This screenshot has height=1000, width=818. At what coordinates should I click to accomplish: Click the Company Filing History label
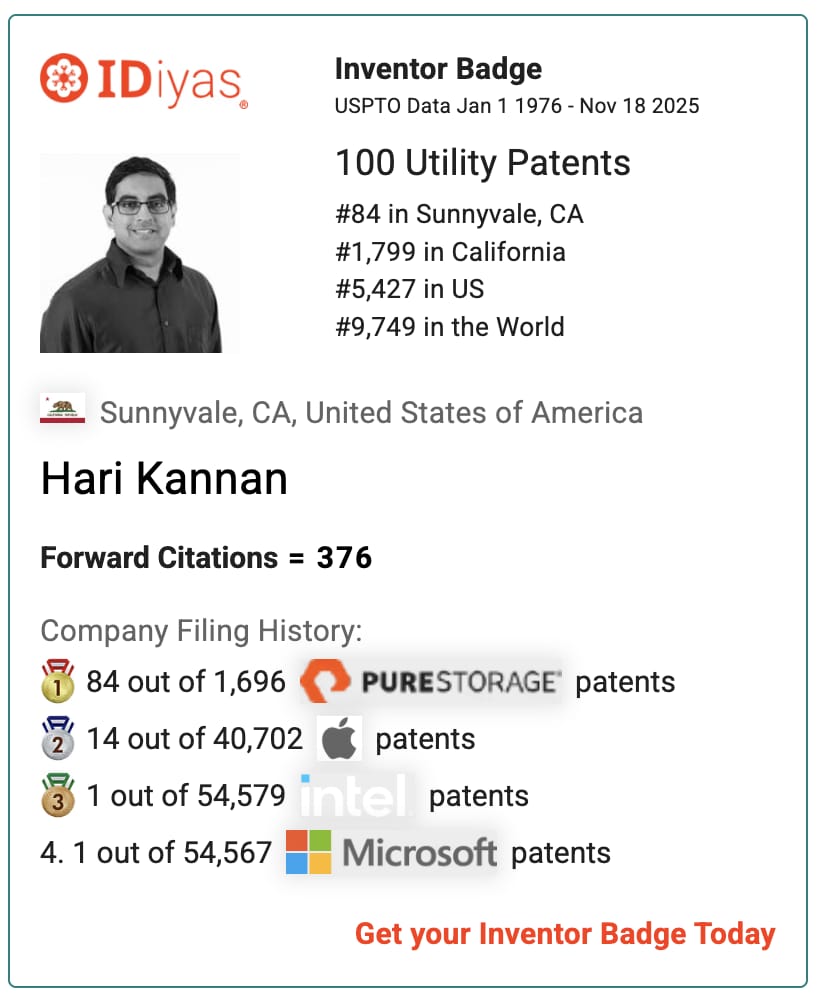click(x=201, y=631)
